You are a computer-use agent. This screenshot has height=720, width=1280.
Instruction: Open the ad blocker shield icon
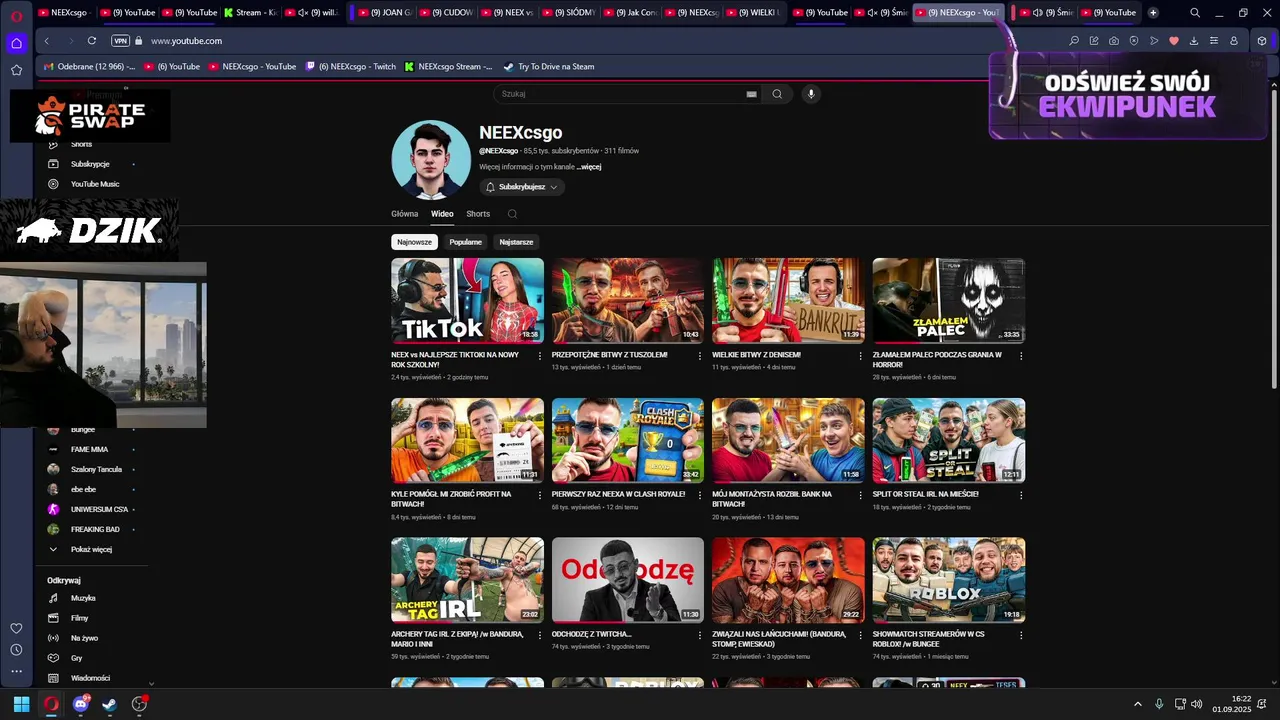tap(1134, 41)
